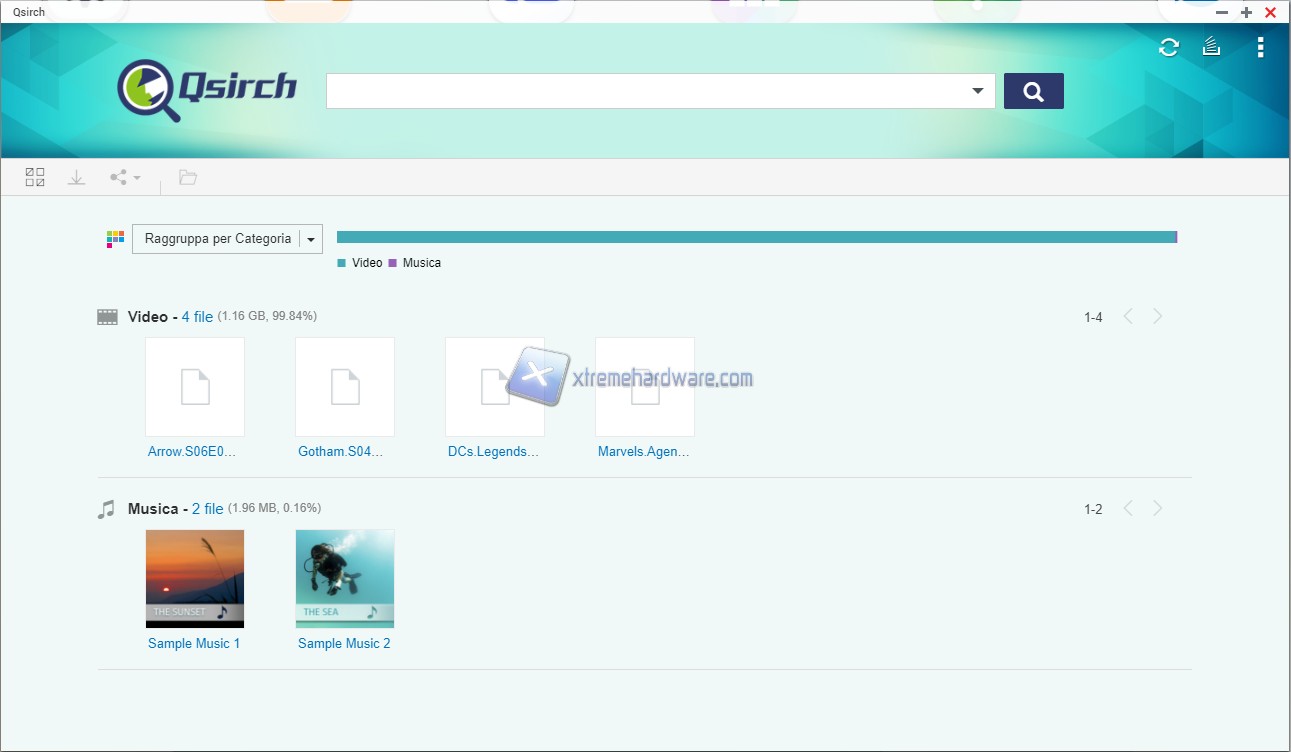Viewport: 1291px width, 752px height.
Task: Select the Sample Music 2 sea thumbnail
Action: 345,578
